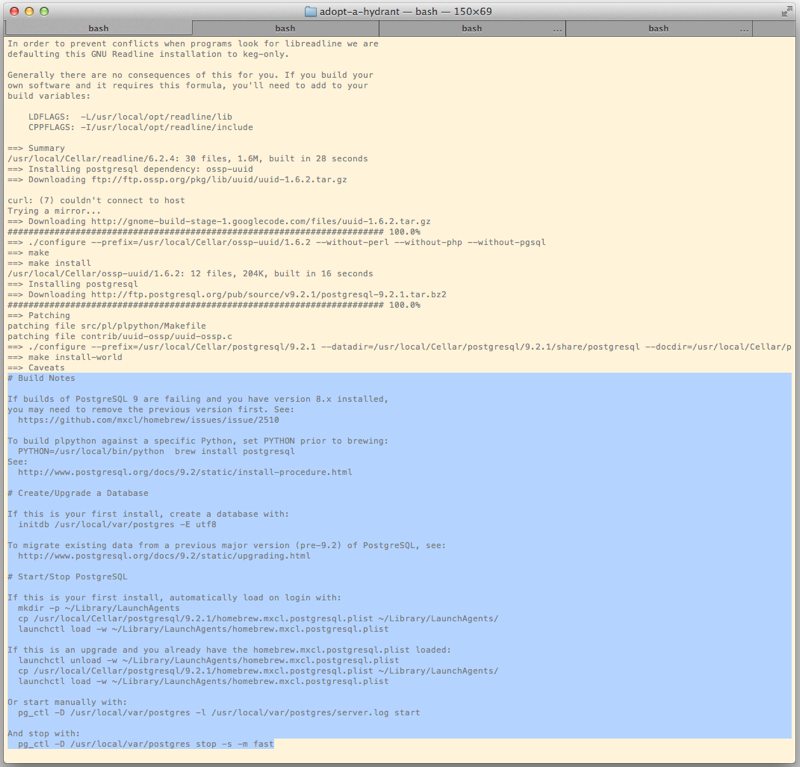Zoom the window with the green button
The image size is (800, 767).
tap(47, 11)
